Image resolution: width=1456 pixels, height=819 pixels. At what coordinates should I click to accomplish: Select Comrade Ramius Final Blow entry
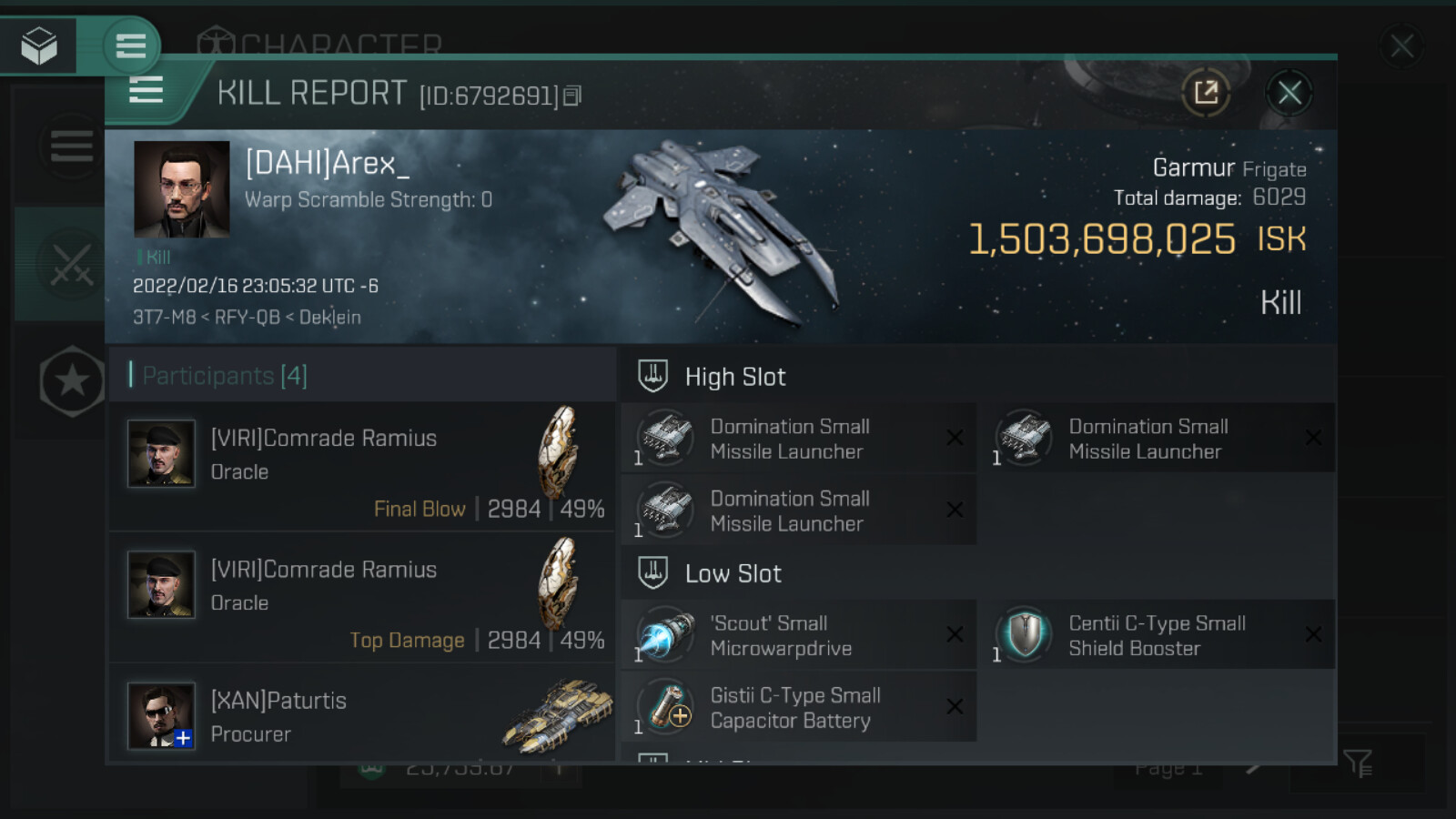click(x=362, y=467)
